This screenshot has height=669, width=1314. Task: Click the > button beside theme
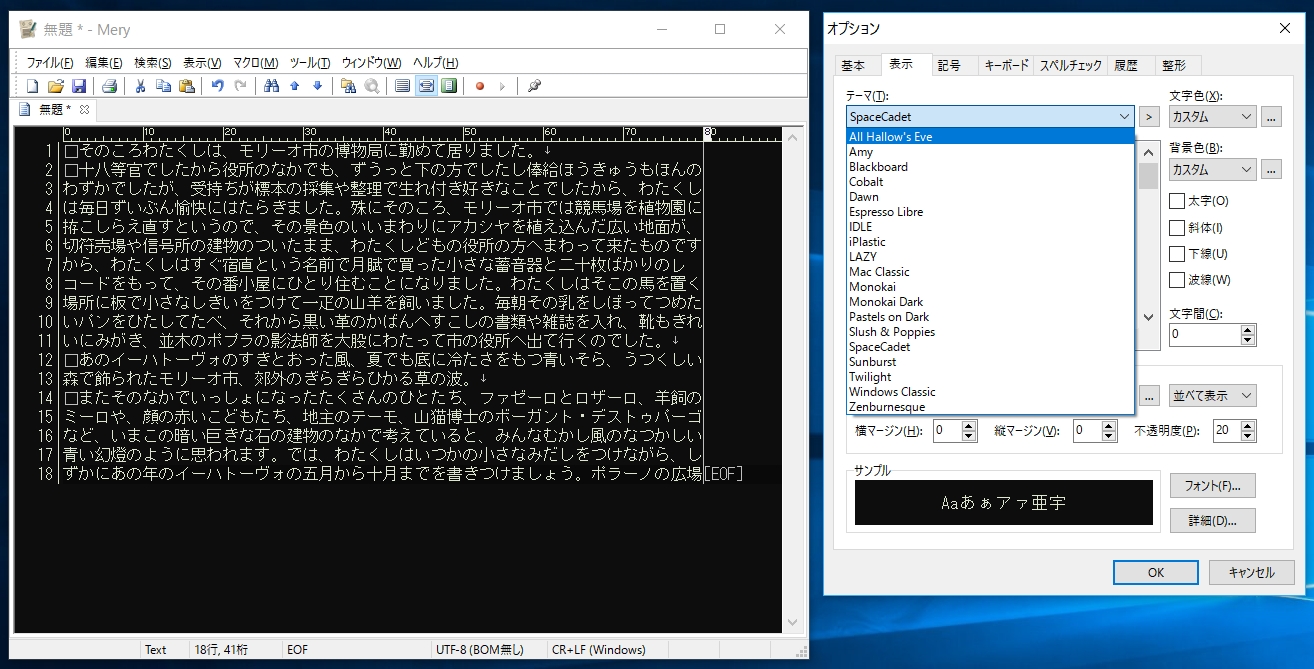[1150, 117]
